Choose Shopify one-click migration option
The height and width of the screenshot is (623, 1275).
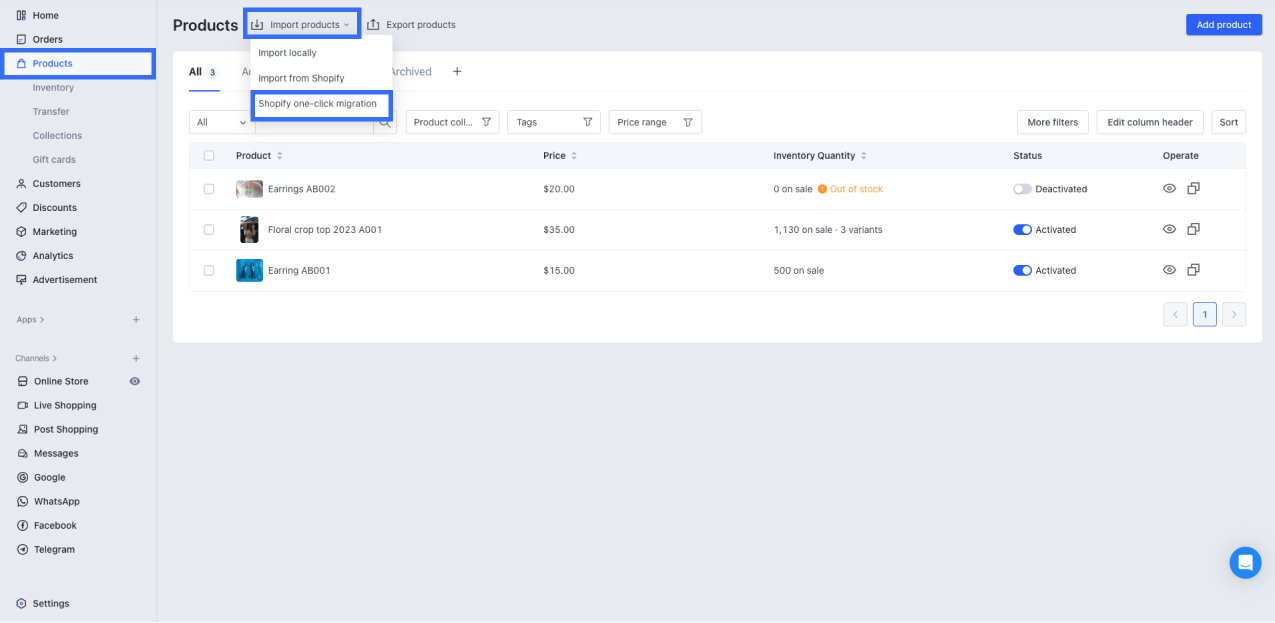[x=318, y=104]
